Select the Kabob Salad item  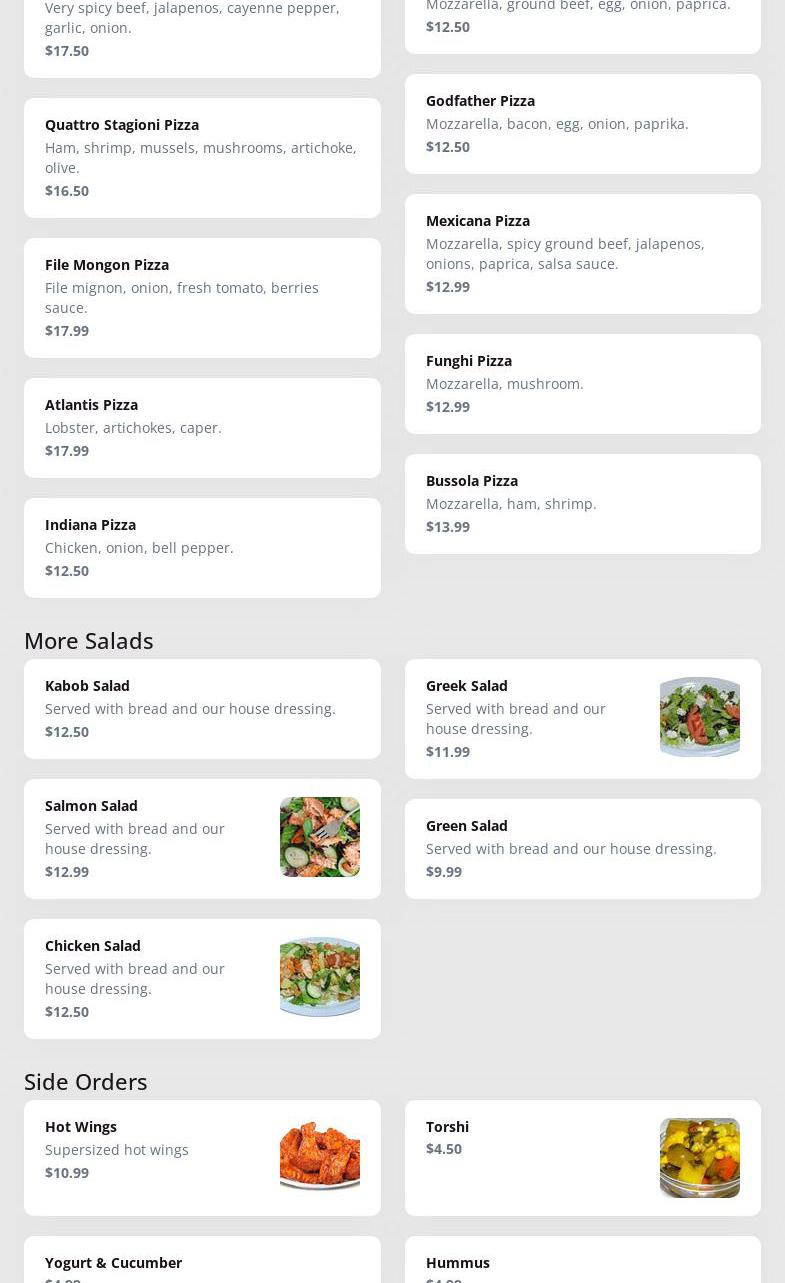[x=202, y=709]
